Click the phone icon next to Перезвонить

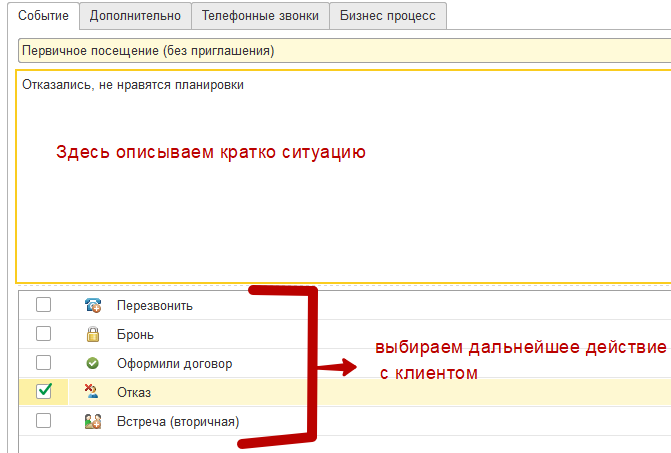click(x=93, y=306)
